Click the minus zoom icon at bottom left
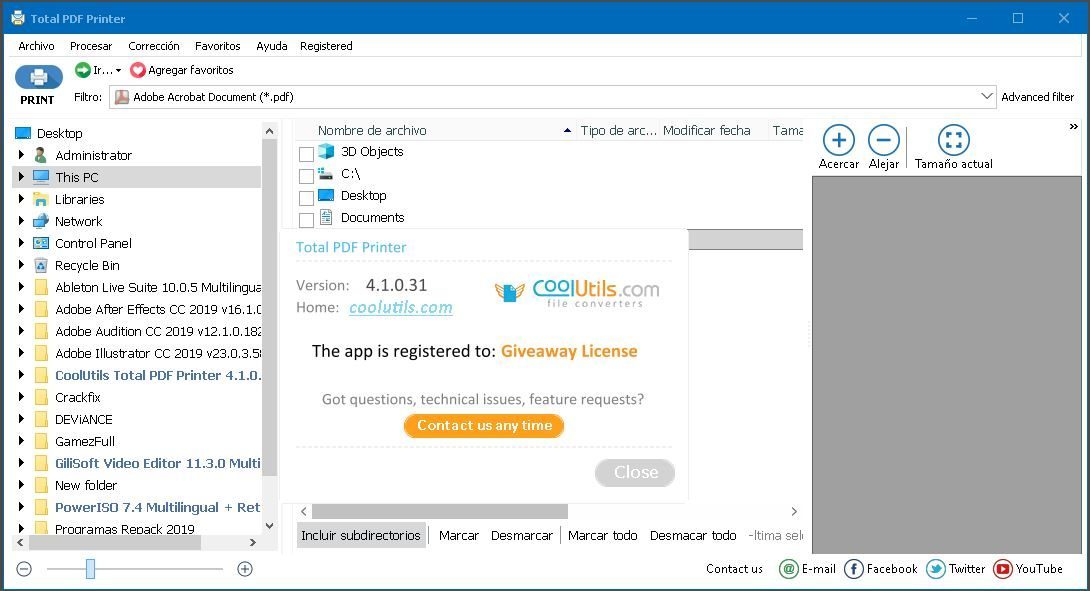Screen dimensions: 1090x591 click(x=24, y=569)
